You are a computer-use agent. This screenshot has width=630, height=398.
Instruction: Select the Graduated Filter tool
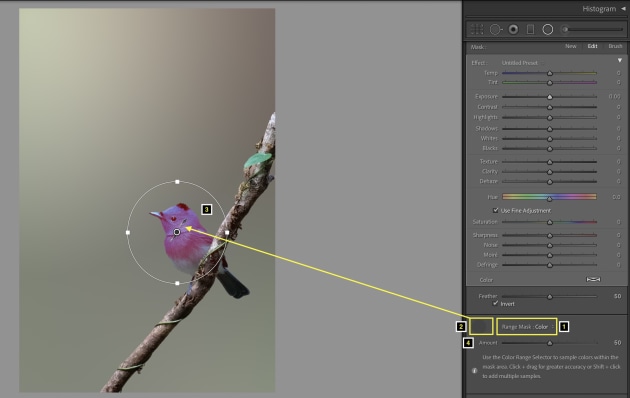(530, 29)
